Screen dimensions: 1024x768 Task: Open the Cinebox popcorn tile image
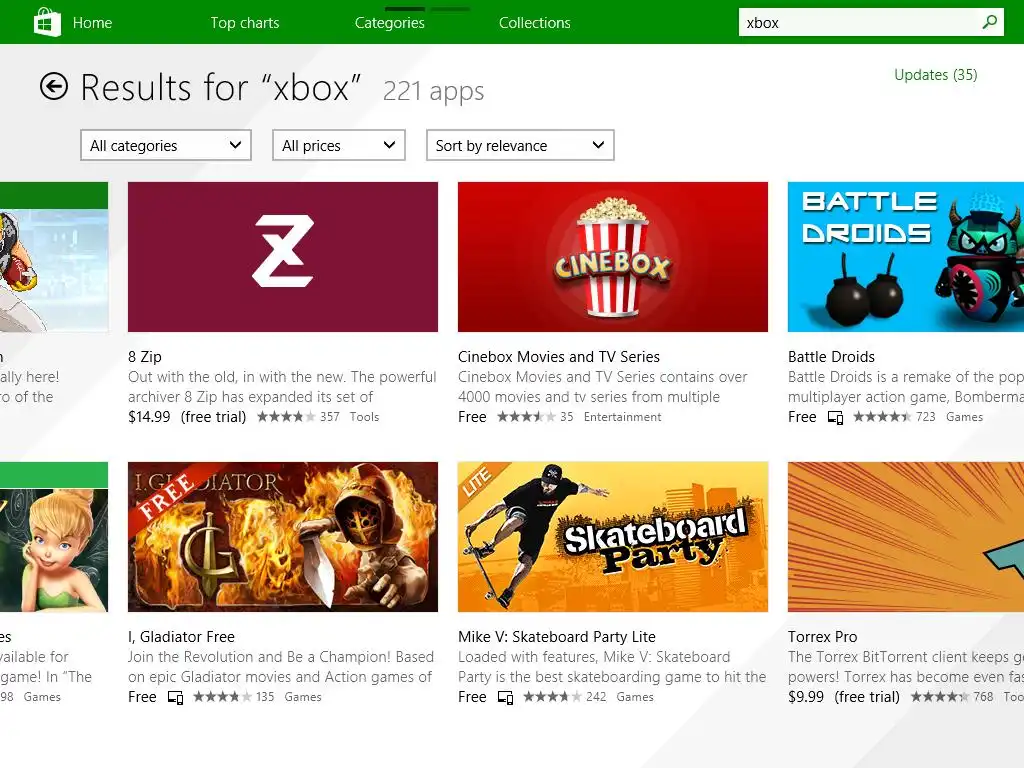[613, 257]
